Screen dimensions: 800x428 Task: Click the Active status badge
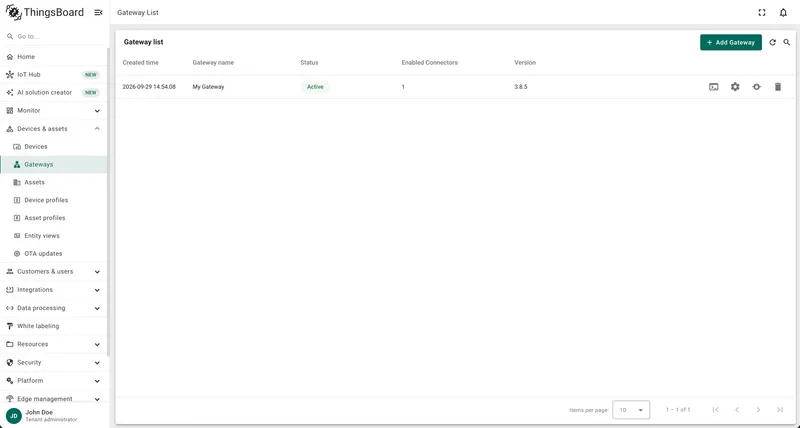315,87
